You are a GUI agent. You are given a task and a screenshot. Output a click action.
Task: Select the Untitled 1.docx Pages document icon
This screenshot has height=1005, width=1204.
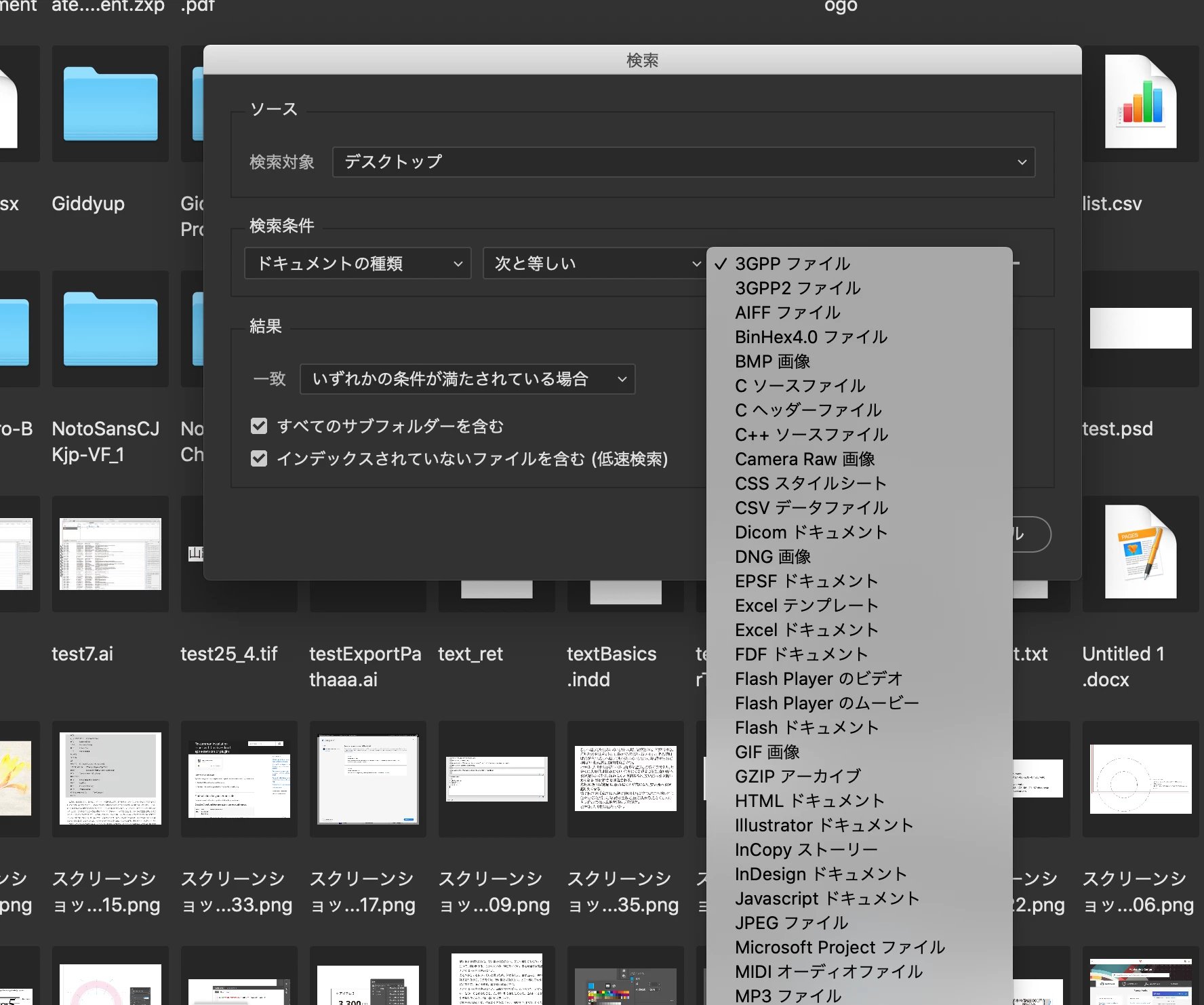[x=1141, y=552]
